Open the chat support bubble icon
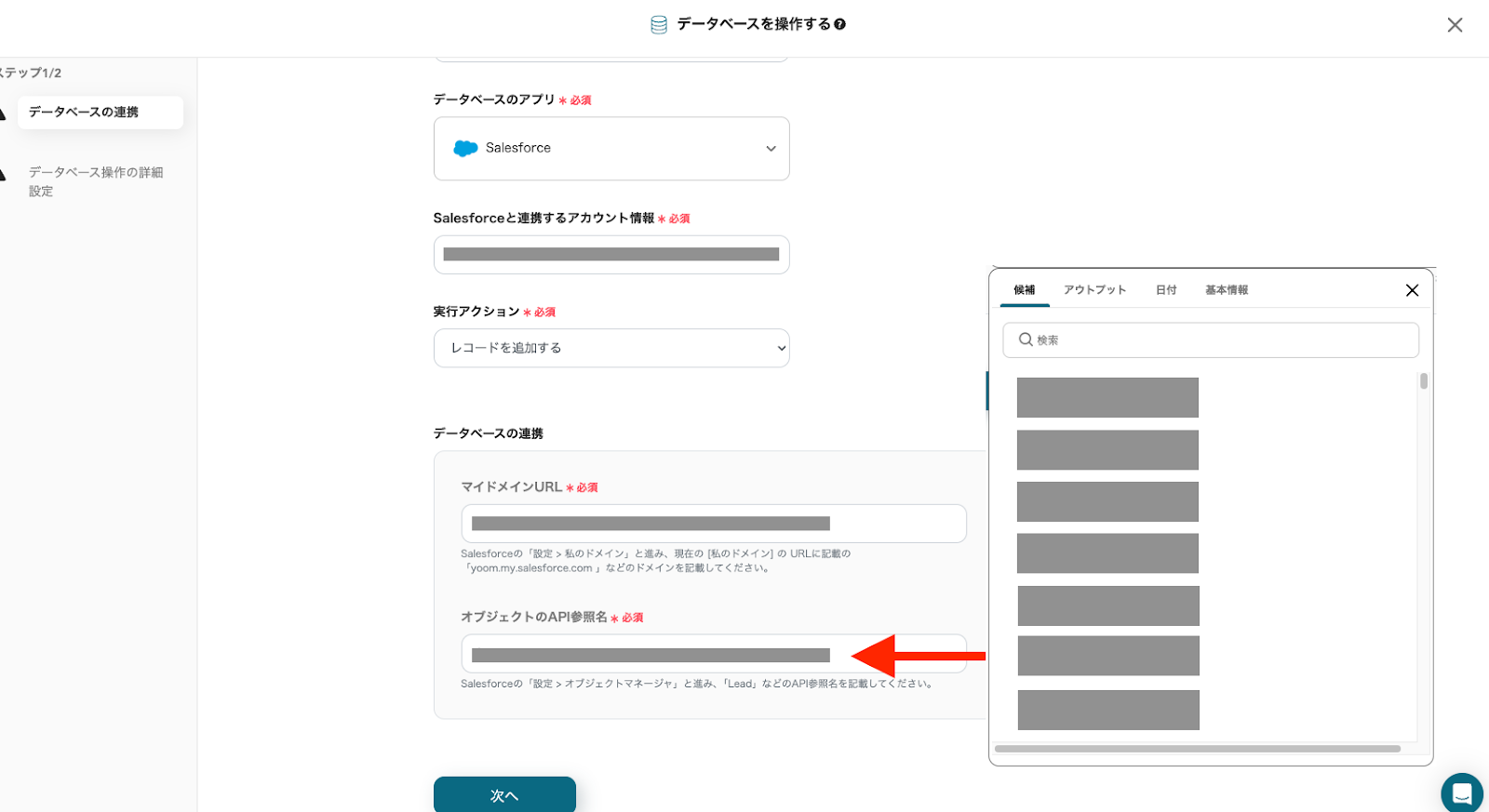Image resolution: width=1489 pixels, height=812 pixels. (x=1462, y=793)
